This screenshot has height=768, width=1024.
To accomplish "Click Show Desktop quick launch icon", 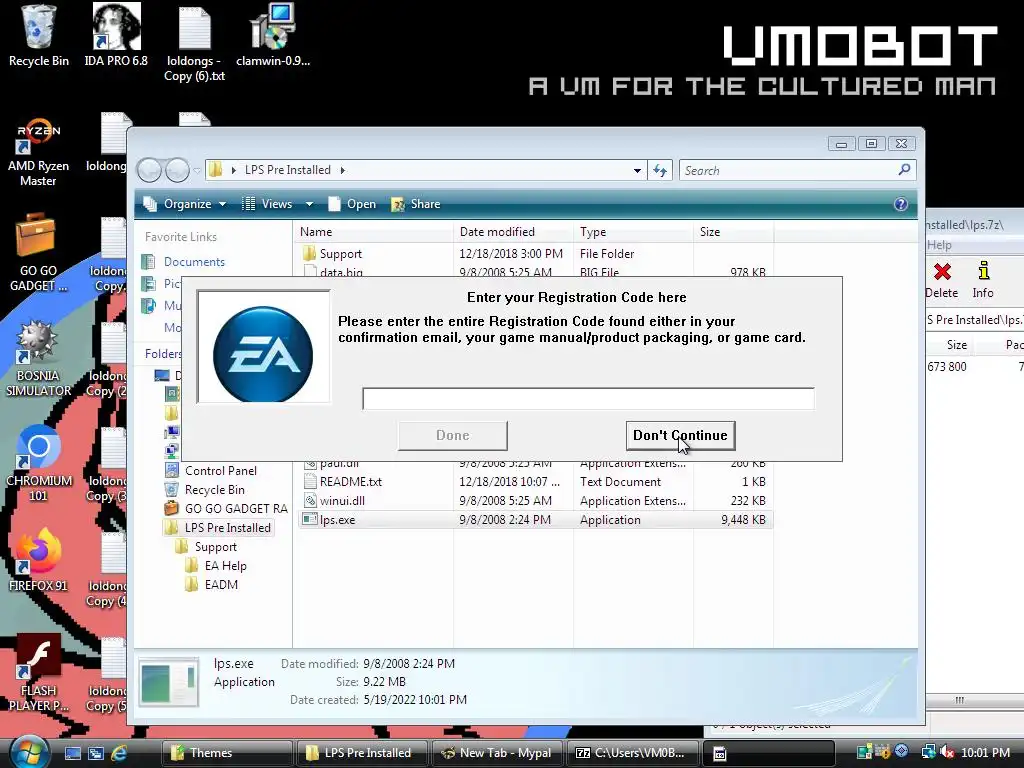I will tap(72, 753).
